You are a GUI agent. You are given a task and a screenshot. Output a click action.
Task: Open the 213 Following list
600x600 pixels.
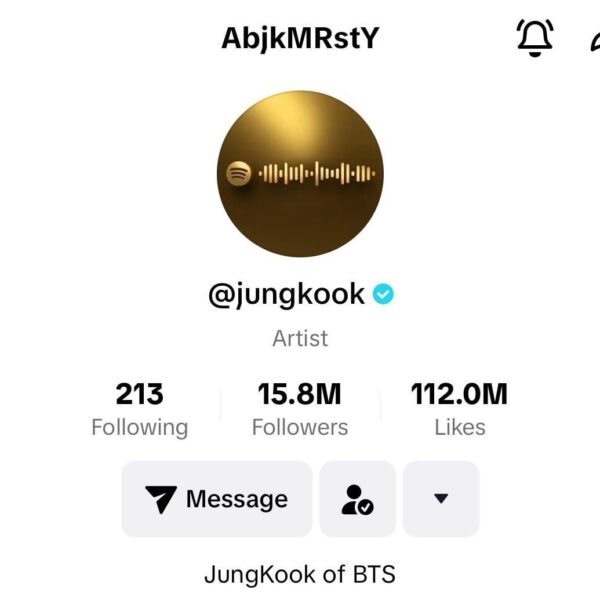[140, 409]
